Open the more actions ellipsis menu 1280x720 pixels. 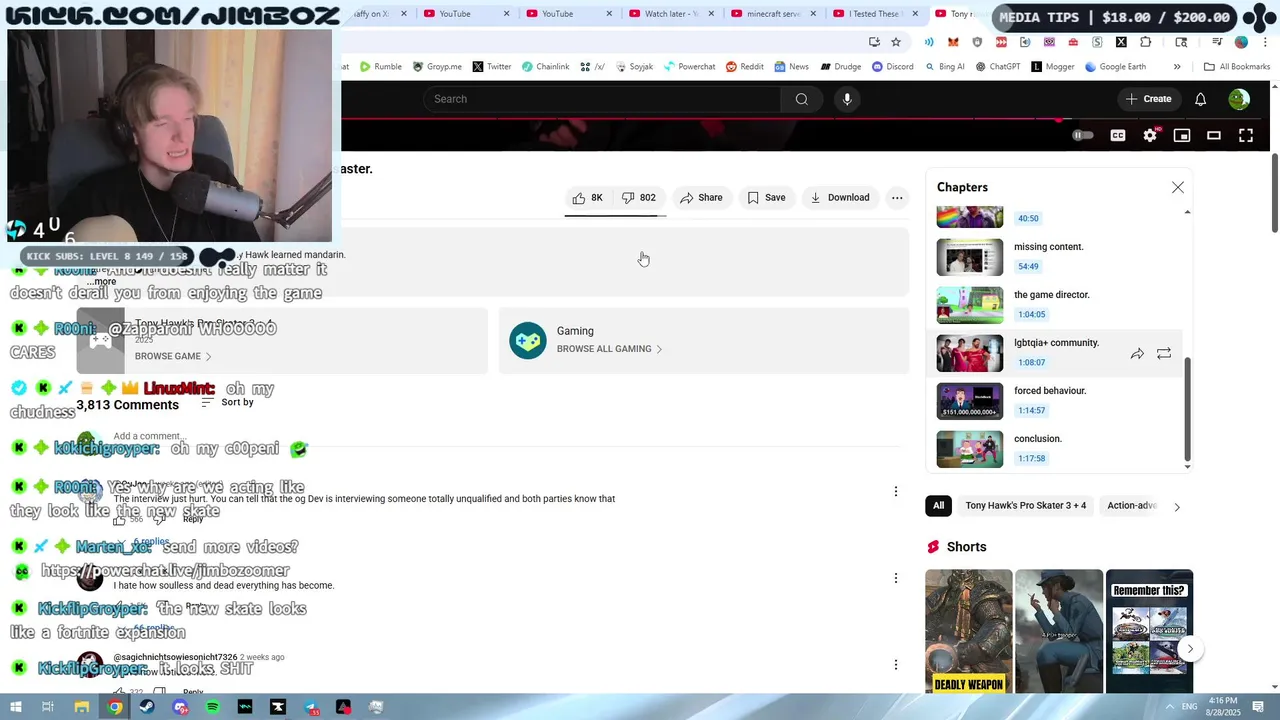click(x=897, y=198)
